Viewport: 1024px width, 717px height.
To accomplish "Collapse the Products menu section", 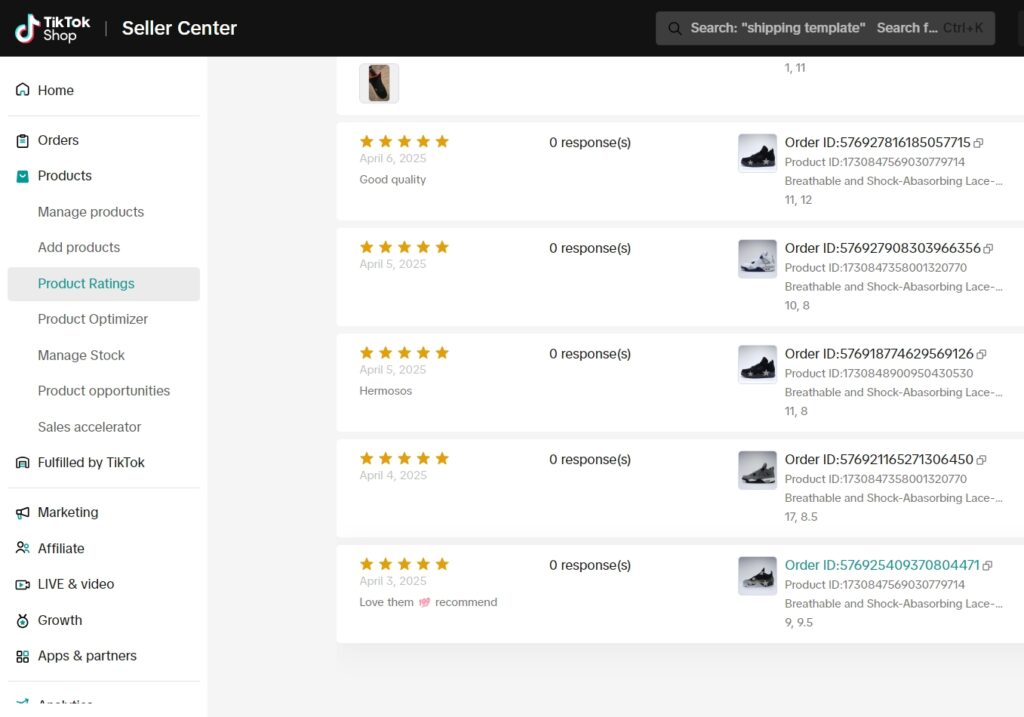I will [x=64, y=175].
